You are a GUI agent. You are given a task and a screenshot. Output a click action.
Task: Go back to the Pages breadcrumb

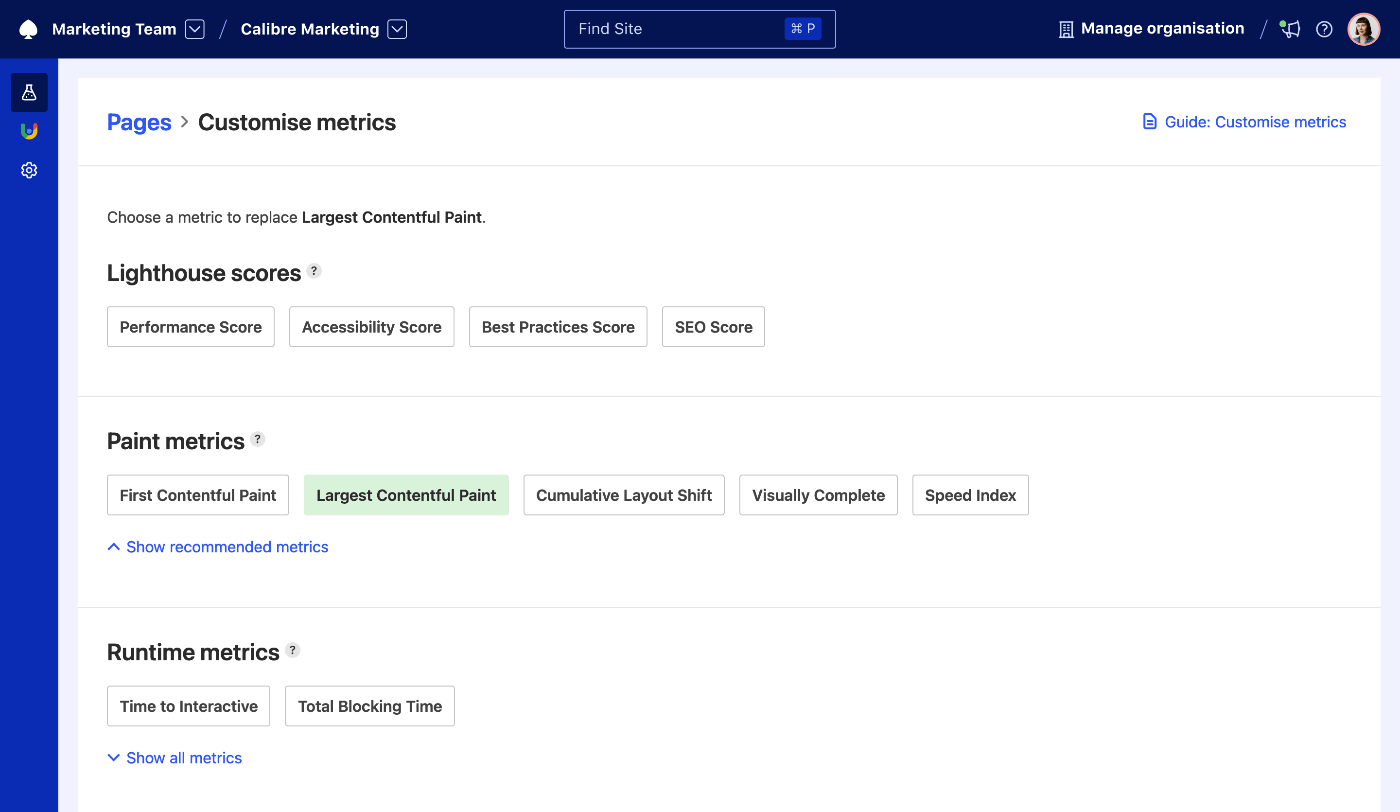point(139,121)
